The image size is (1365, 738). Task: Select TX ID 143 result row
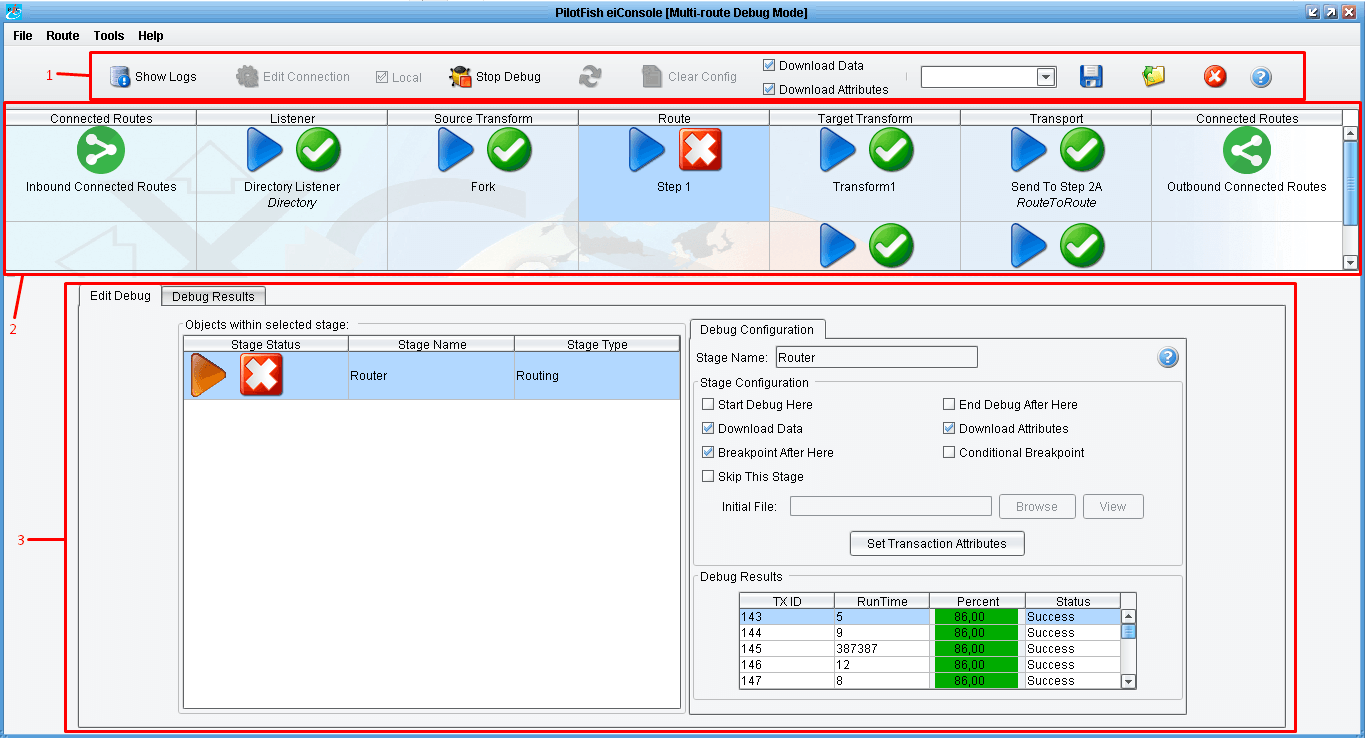[930, 617]
